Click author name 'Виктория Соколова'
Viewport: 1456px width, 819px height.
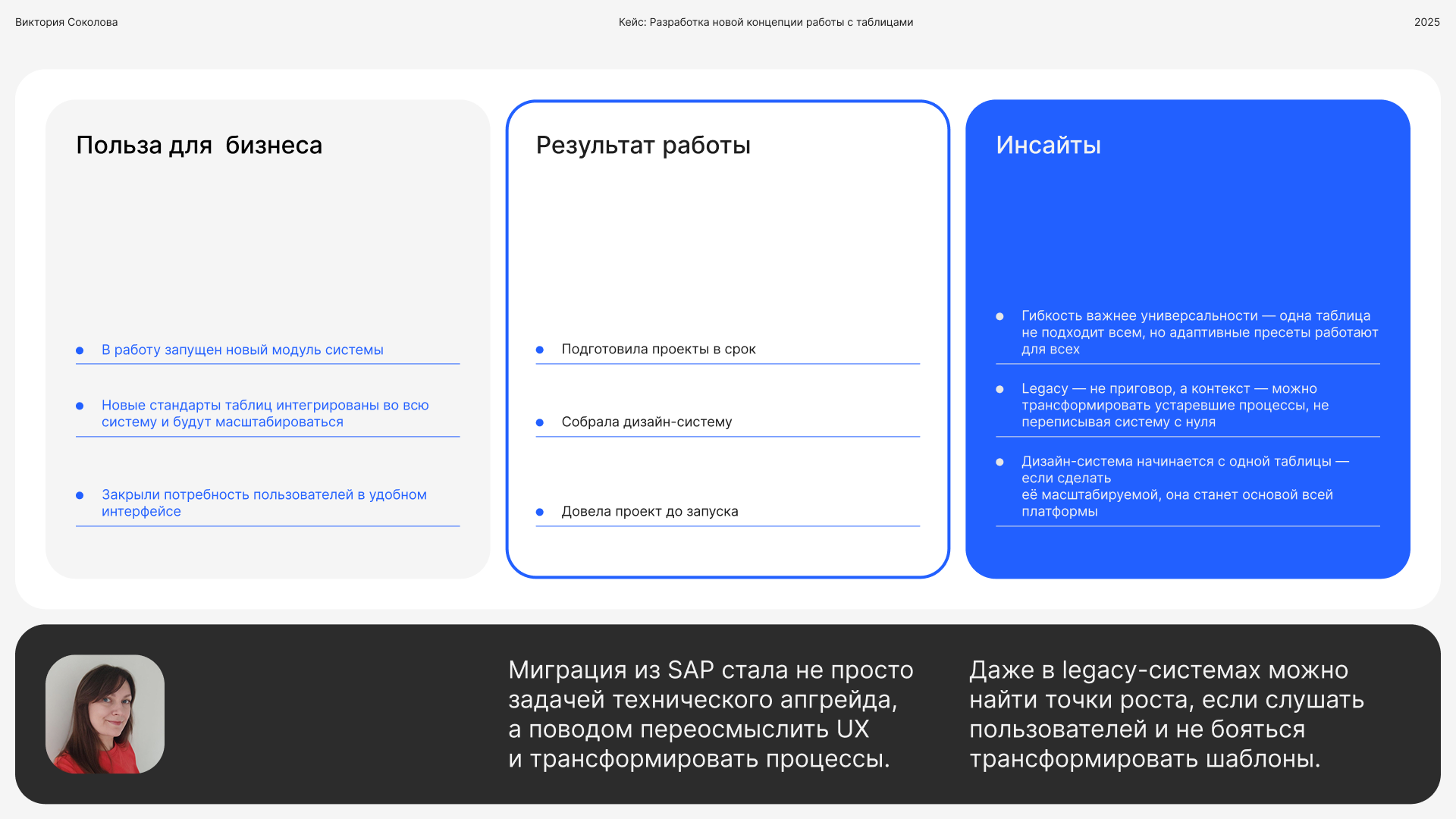click(66, 22)
